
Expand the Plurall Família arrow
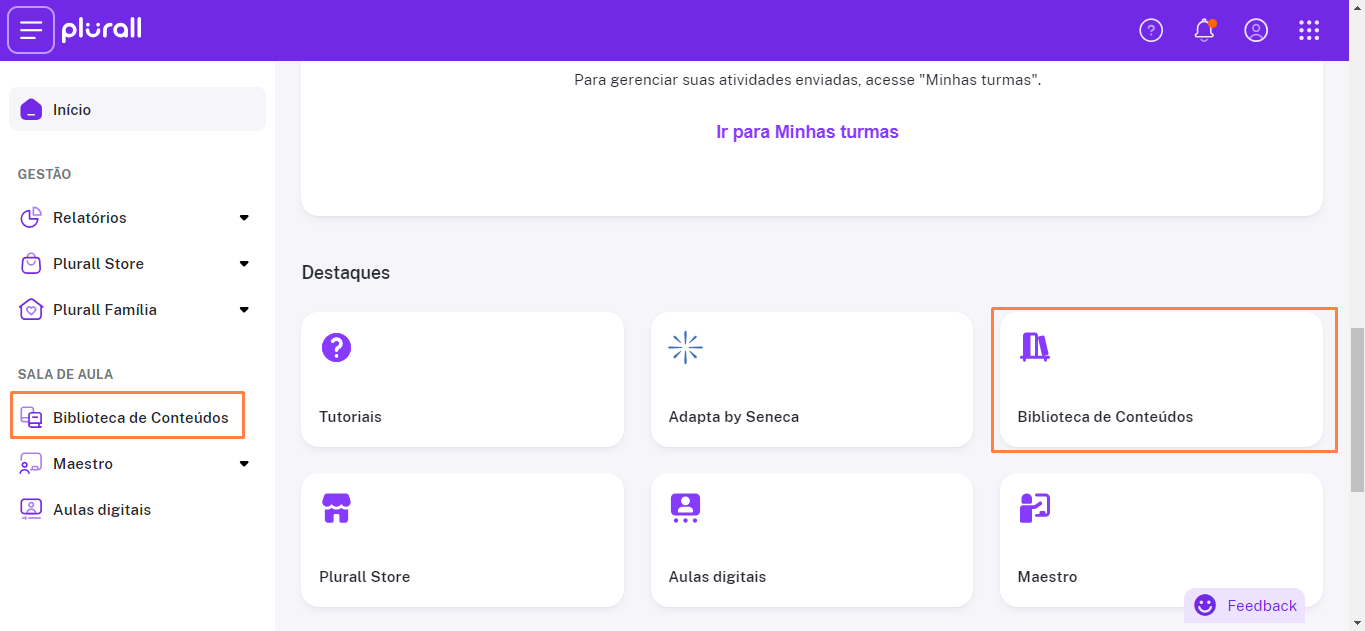tap(244, 310)
